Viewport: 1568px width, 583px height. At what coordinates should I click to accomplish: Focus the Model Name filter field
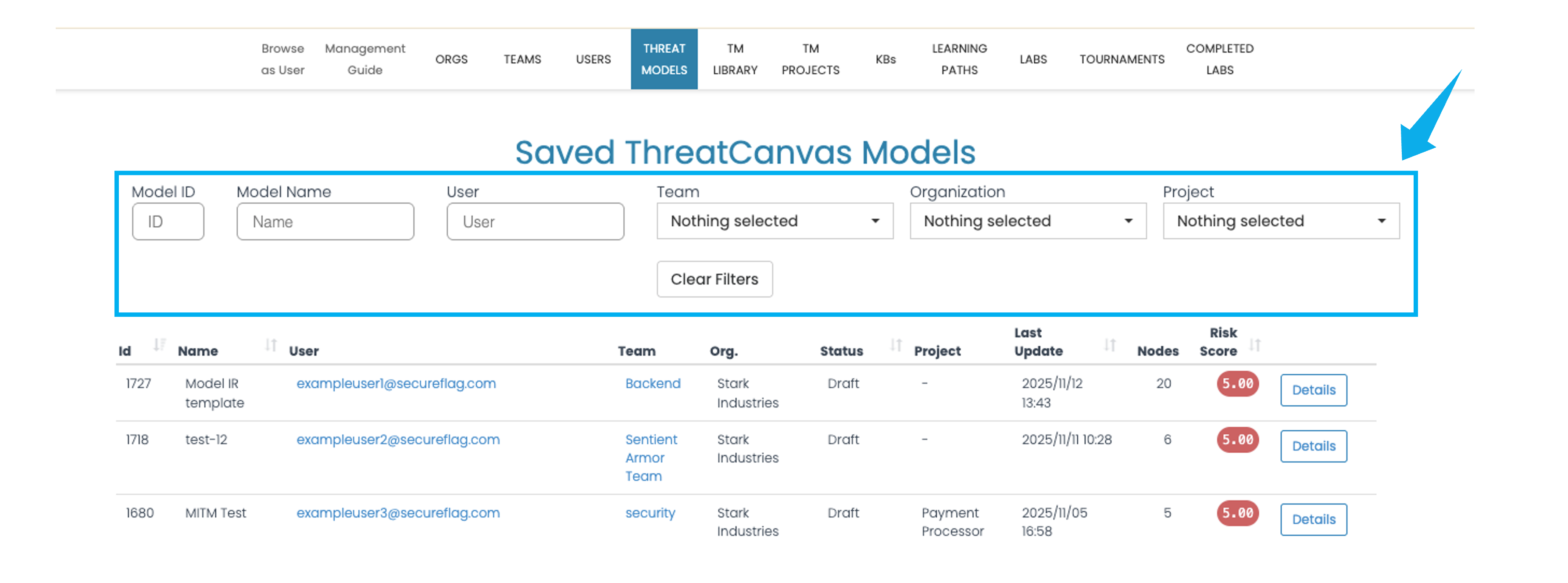tap(325, 222)
